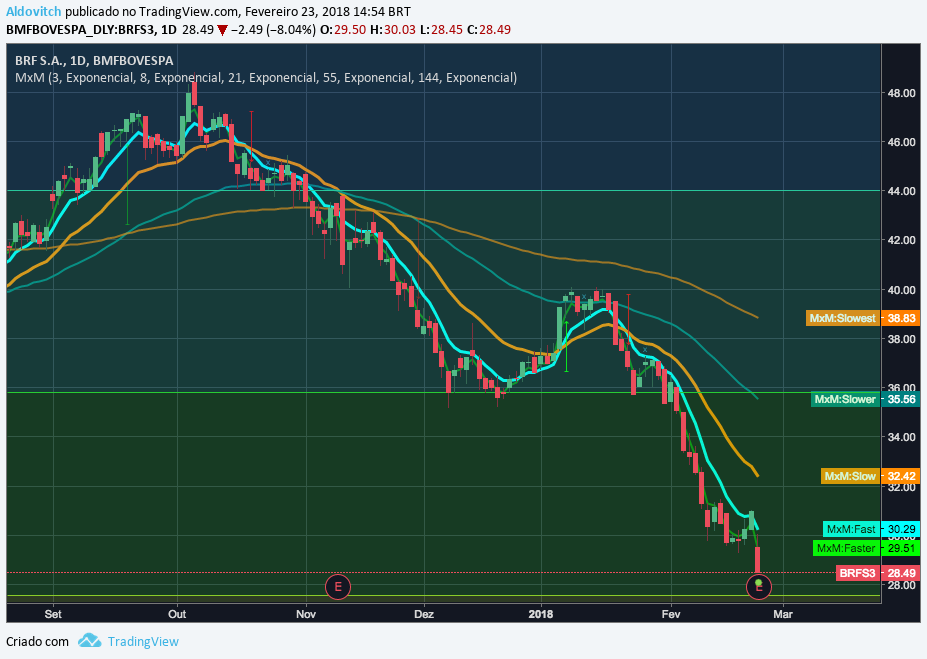The width and height of the screenshot is (927, 659).
Task: Click the earnings E marker near late February
Action: tap(759, 586)
